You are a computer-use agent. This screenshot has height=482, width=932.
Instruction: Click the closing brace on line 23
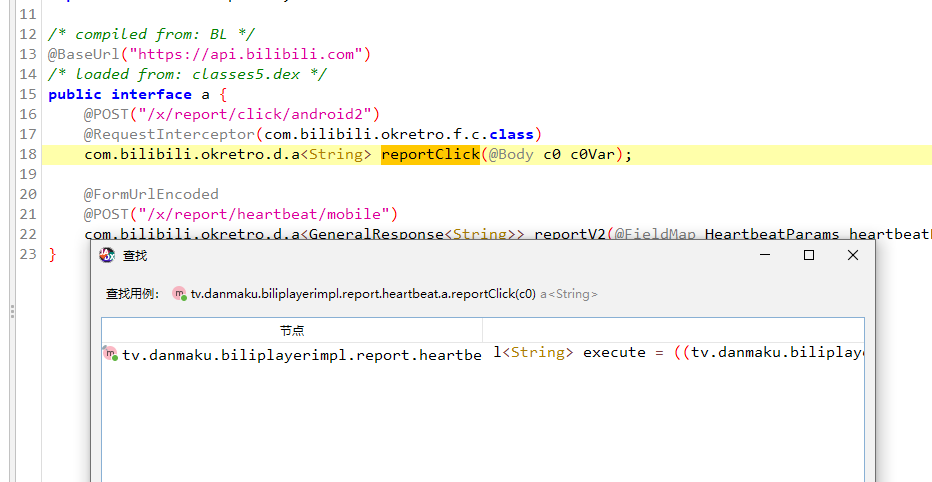click(52, 254)
